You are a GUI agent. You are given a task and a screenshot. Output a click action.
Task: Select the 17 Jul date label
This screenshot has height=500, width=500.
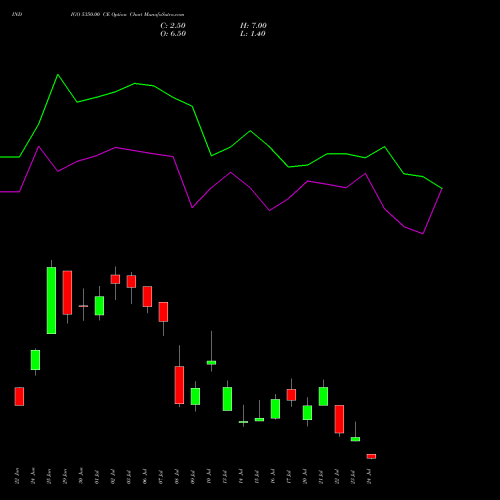(289, 476)
